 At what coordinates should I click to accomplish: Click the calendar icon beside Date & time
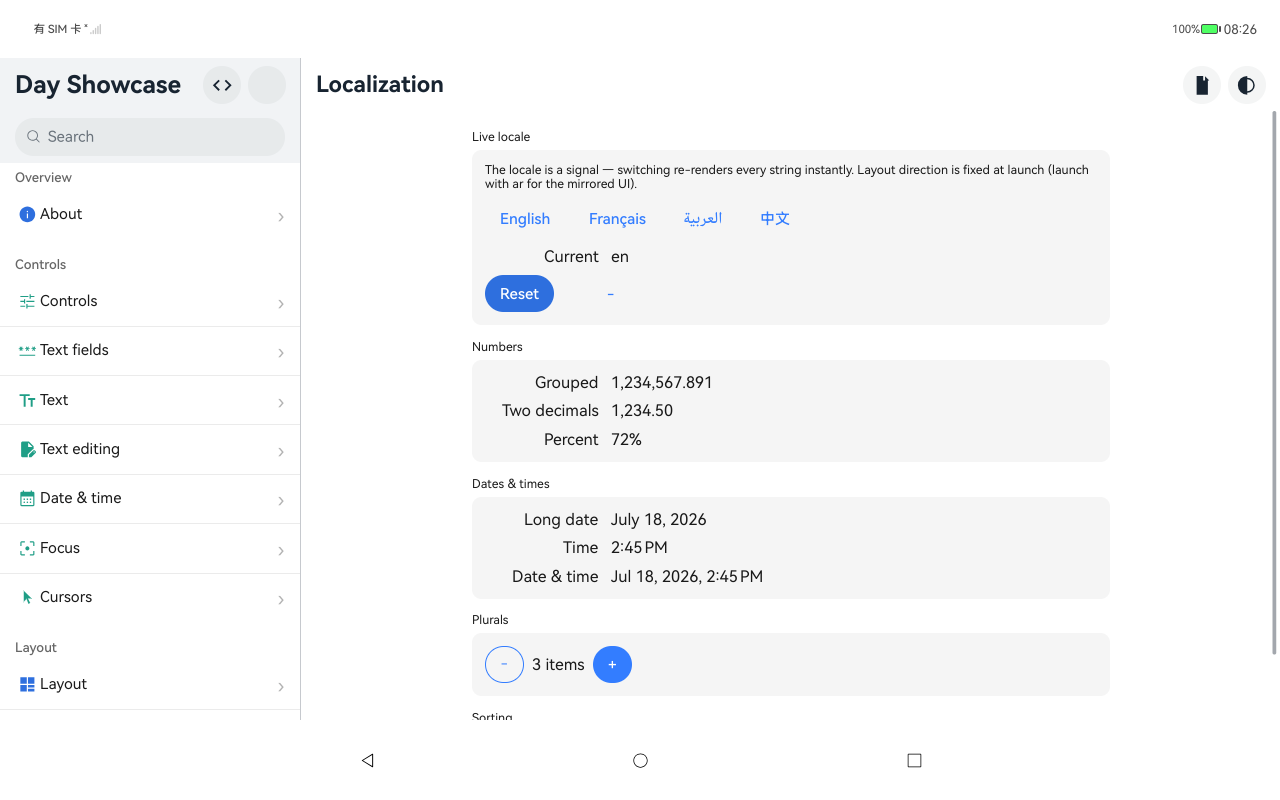tap(27, 498)
